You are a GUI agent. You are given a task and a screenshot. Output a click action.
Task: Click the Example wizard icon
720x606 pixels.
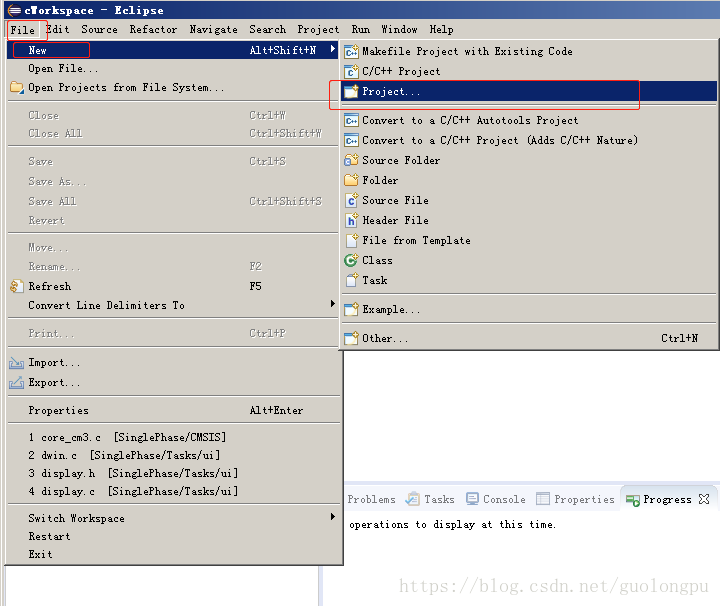click(351, 309)
